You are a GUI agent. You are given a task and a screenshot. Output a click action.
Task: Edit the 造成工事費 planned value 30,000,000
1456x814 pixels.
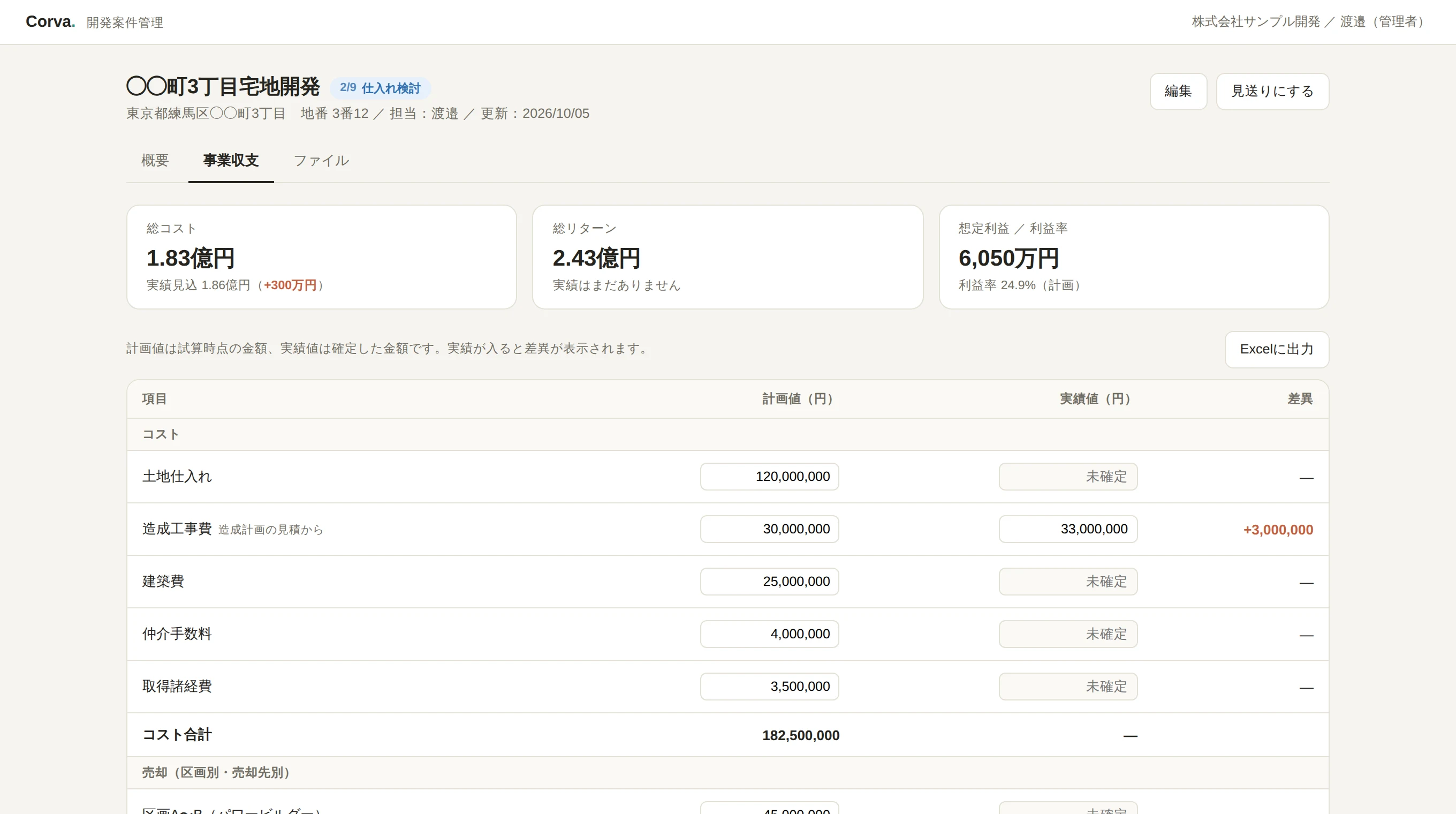(769, 529)
